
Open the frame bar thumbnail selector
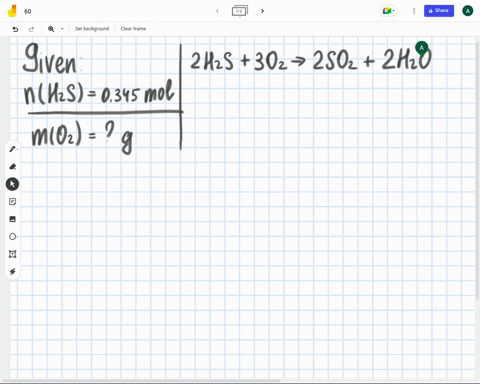pos(240,11)
